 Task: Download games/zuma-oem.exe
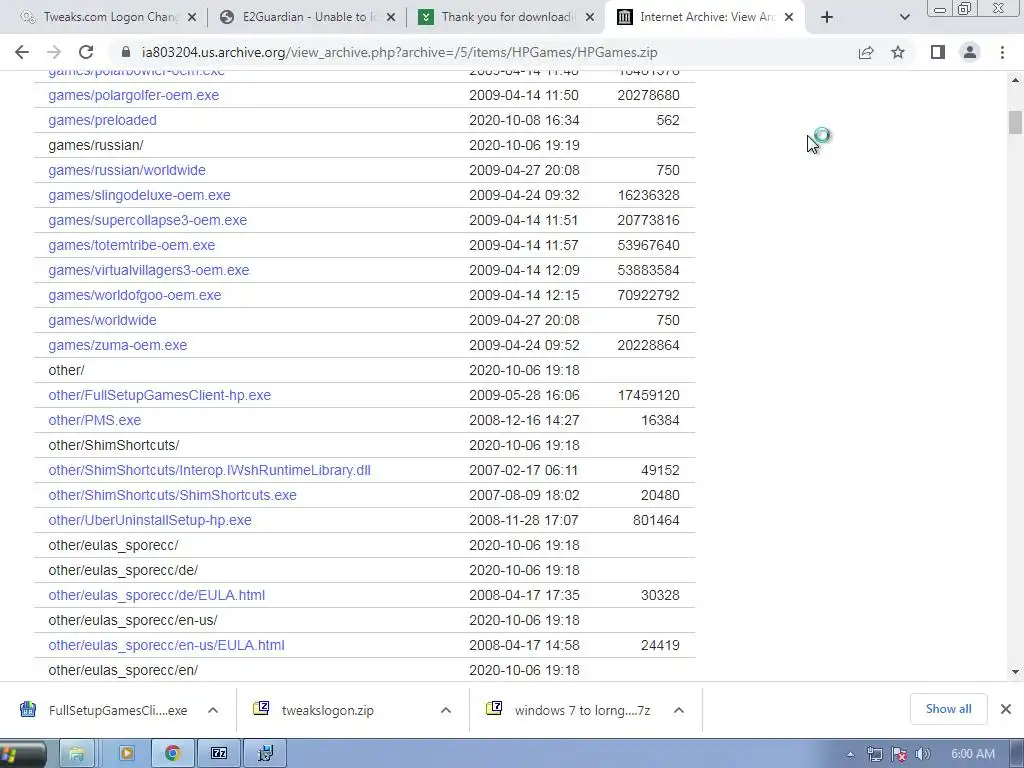click(x=118, y=345)
